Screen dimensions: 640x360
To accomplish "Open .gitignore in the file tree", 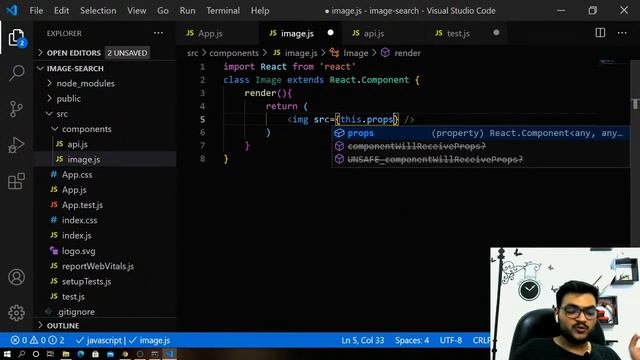I will [x=105, y=311].
